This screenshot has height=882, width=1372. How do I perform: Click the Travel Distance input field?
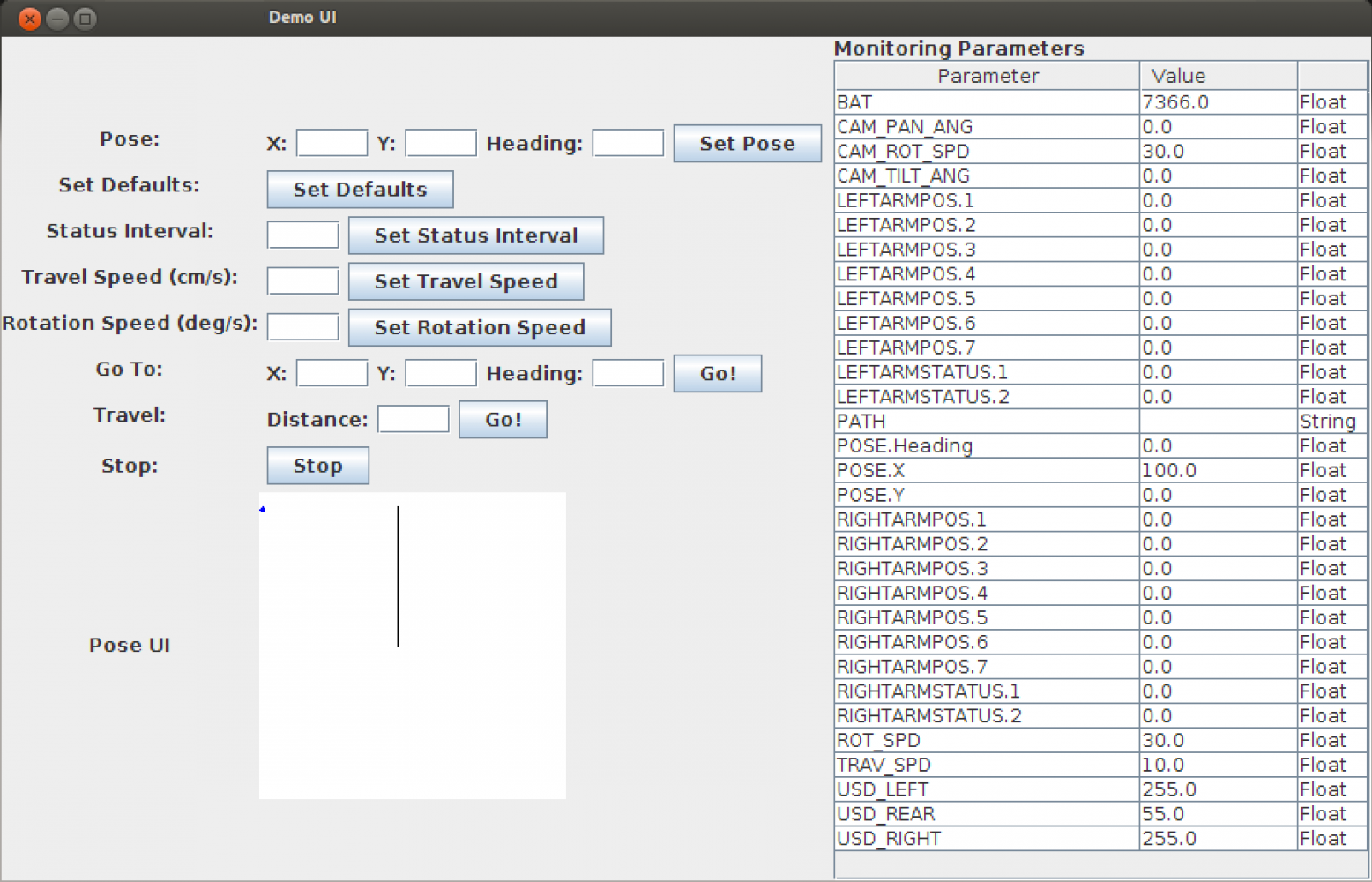point(414,419)
